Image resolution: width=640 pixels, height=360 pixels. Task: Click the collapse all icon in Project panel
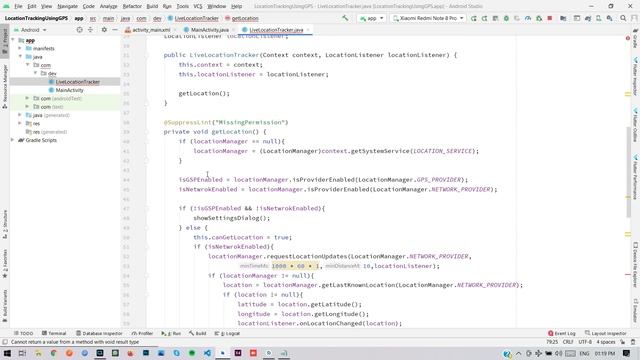click(x=91, y=30)
